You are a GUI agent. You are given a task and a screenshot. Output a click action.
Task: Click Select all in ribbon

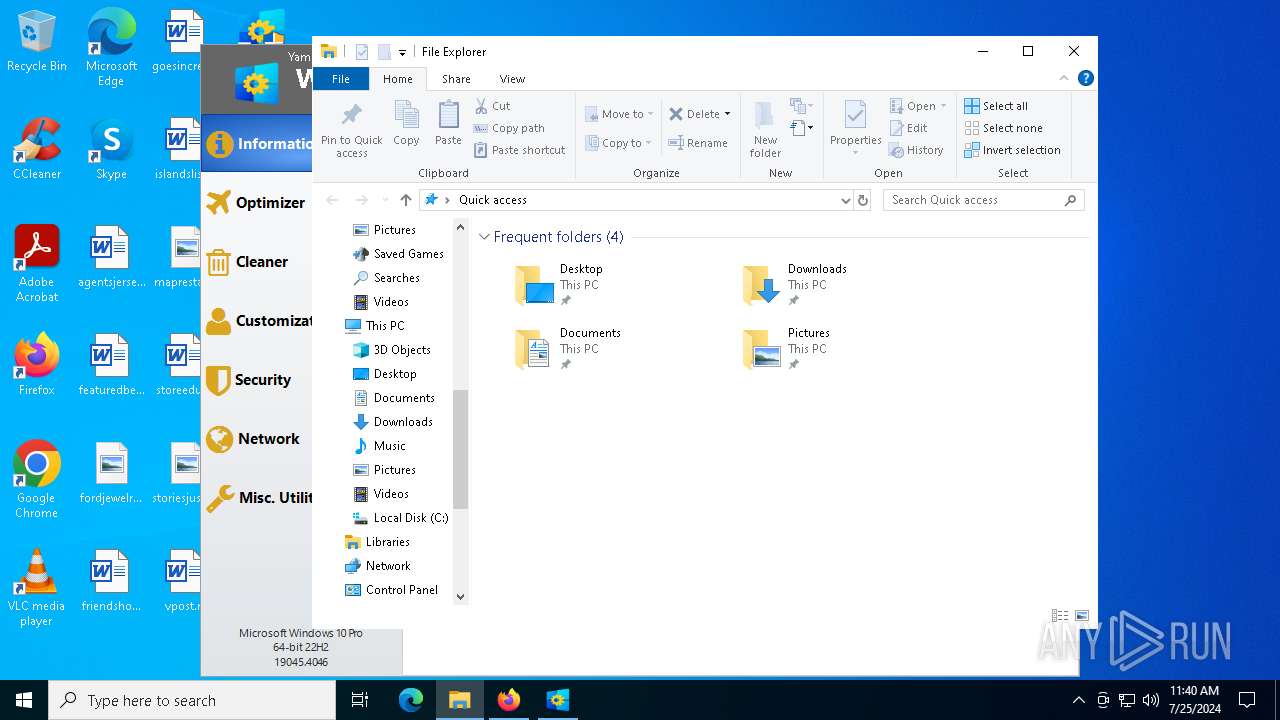pyautogui.click(x=996, y=106)
